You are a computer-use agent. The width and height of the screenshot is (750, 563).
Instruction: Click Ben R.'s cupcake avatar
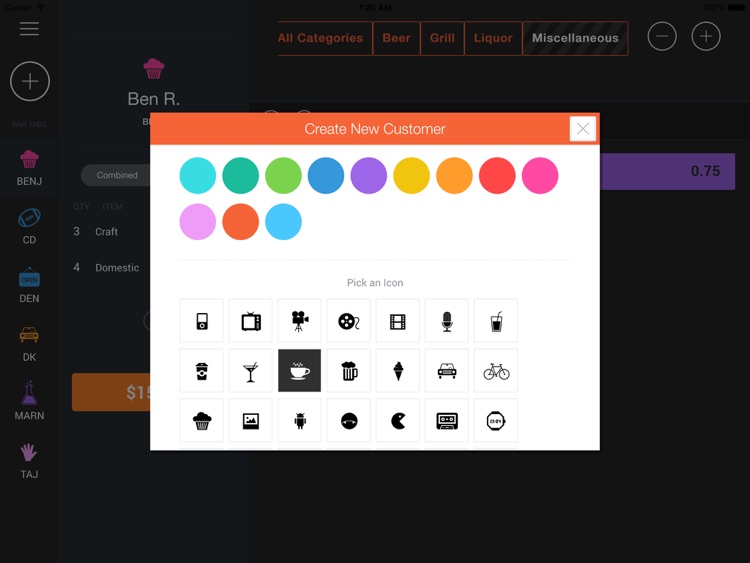[x=154, y=68]
